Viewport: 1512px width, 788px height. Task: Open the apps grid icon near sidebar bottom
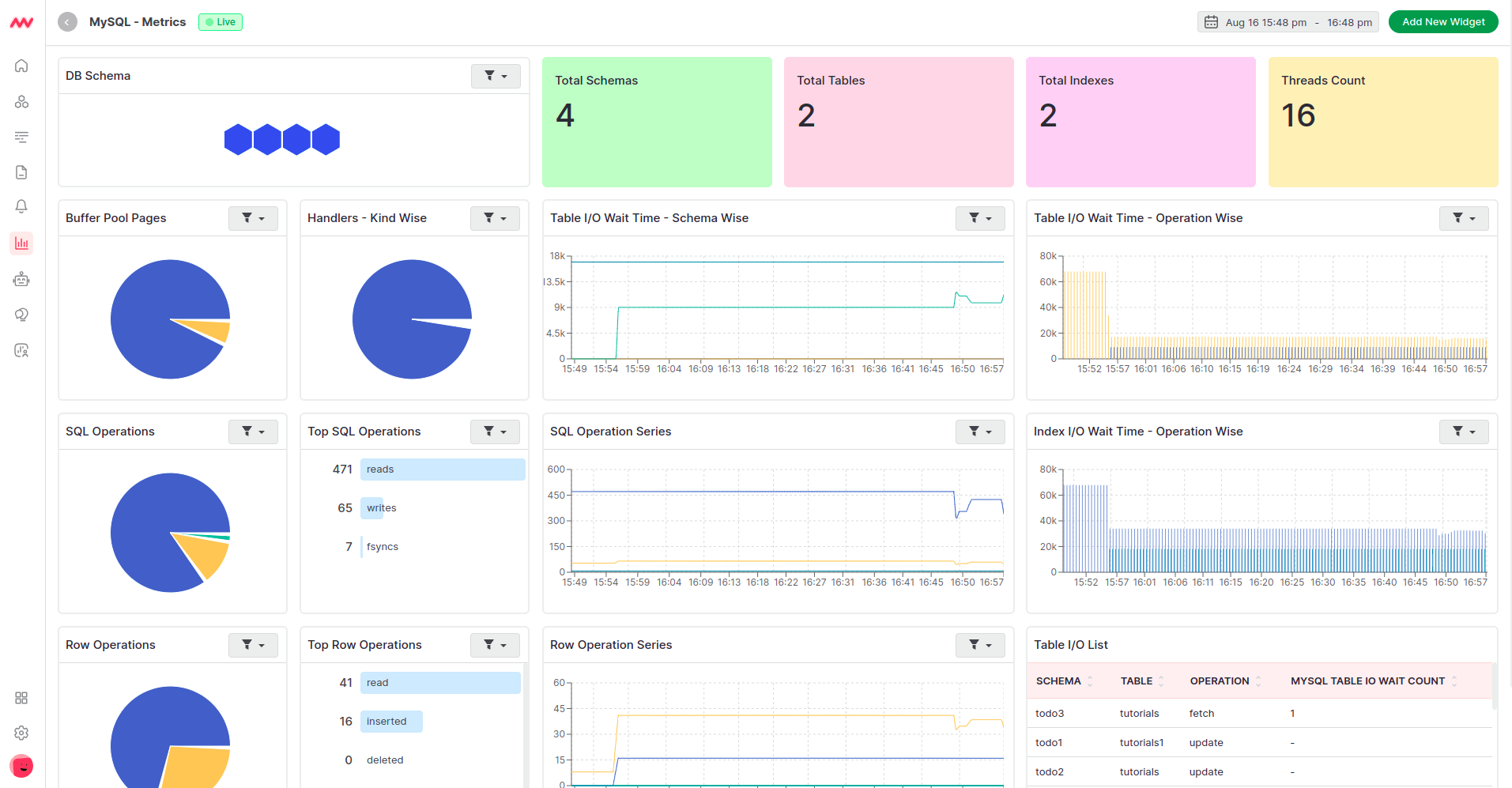[x=21, y=698]
